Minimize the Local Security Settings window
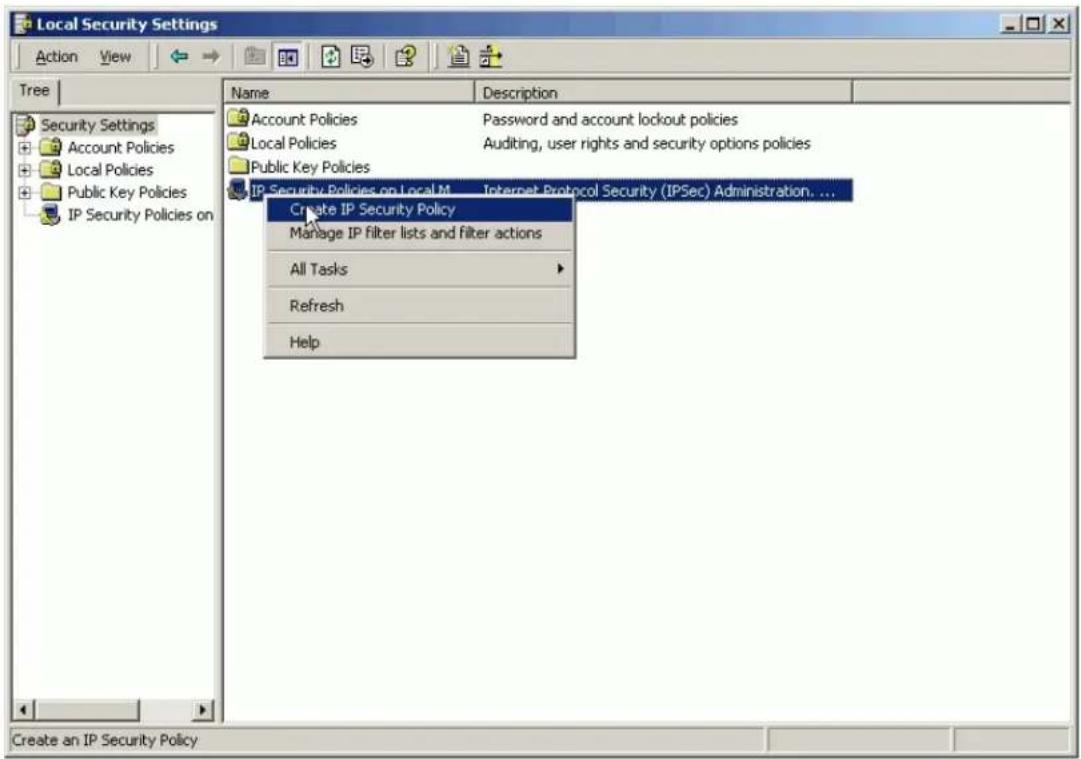Image resolution: width=1081 pixels, height=759 pixels. [x=1011, y=24]
